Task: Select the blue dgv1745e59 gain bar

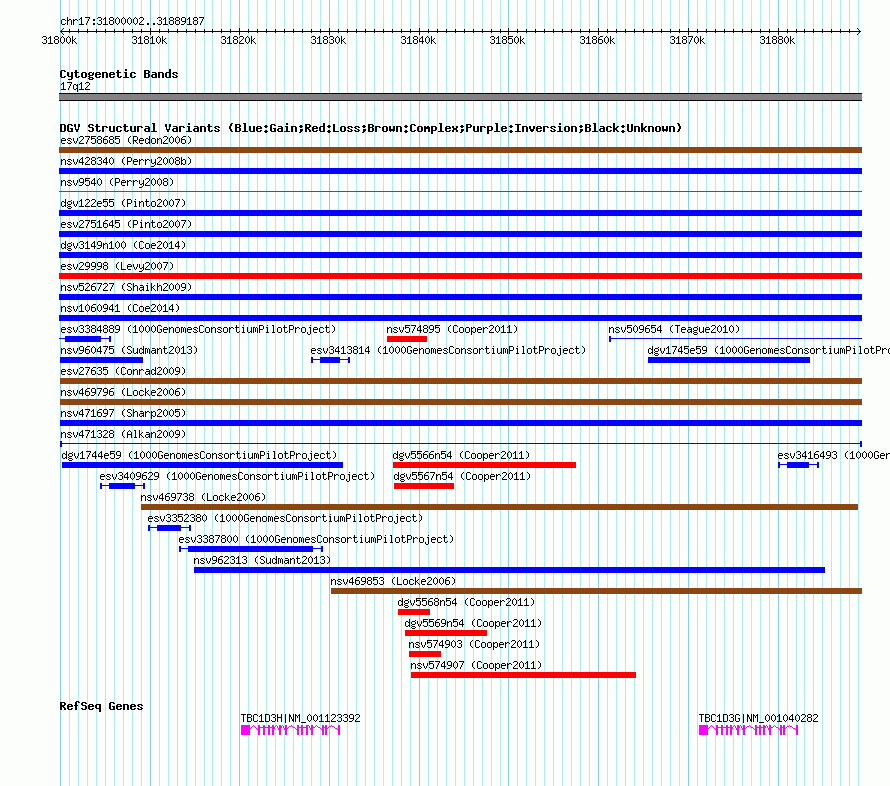Action: [x=729, y=360]
